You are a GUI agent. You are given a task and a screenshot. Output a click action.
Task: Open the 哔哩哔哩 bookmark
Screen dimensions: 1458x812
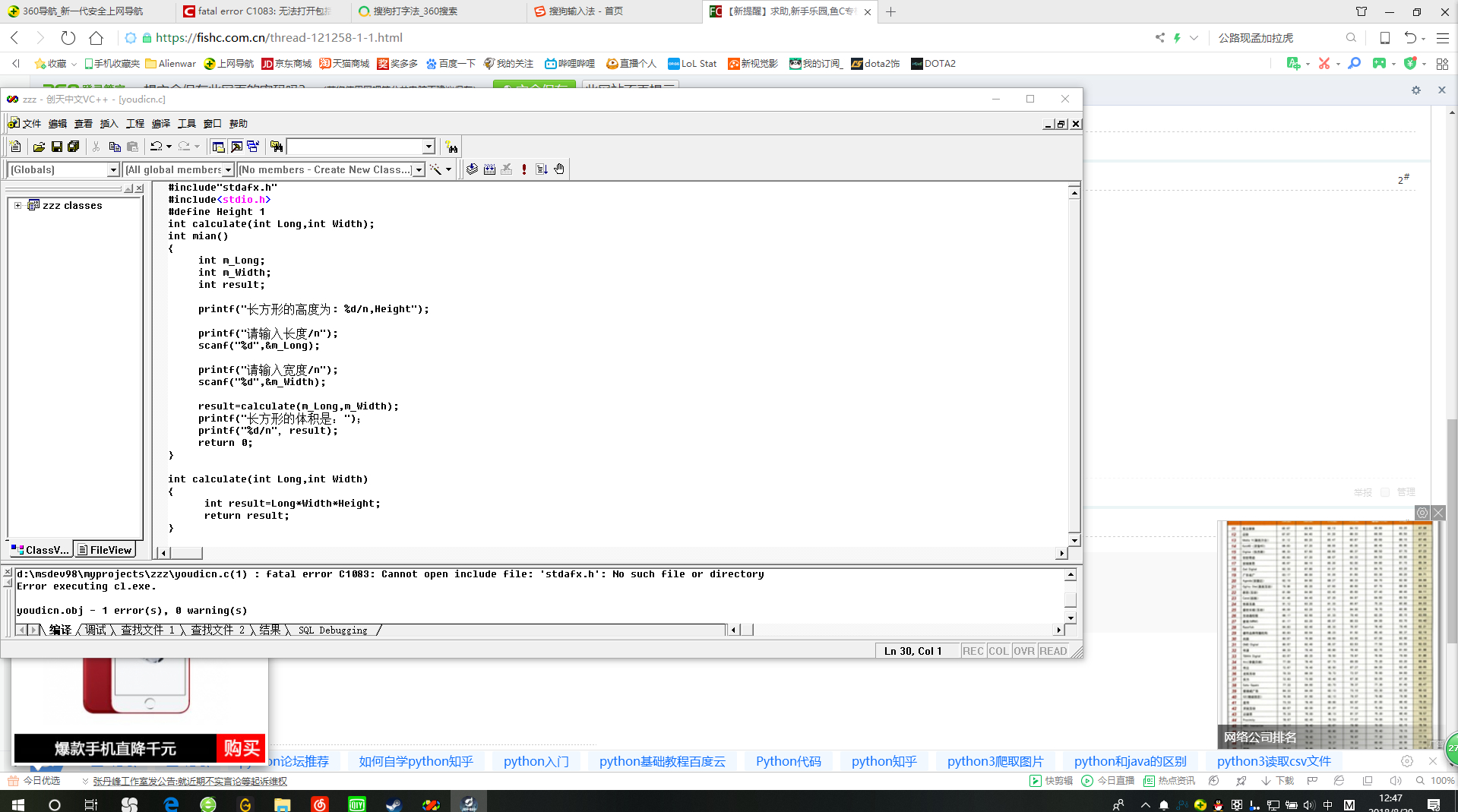coord(570,64)
